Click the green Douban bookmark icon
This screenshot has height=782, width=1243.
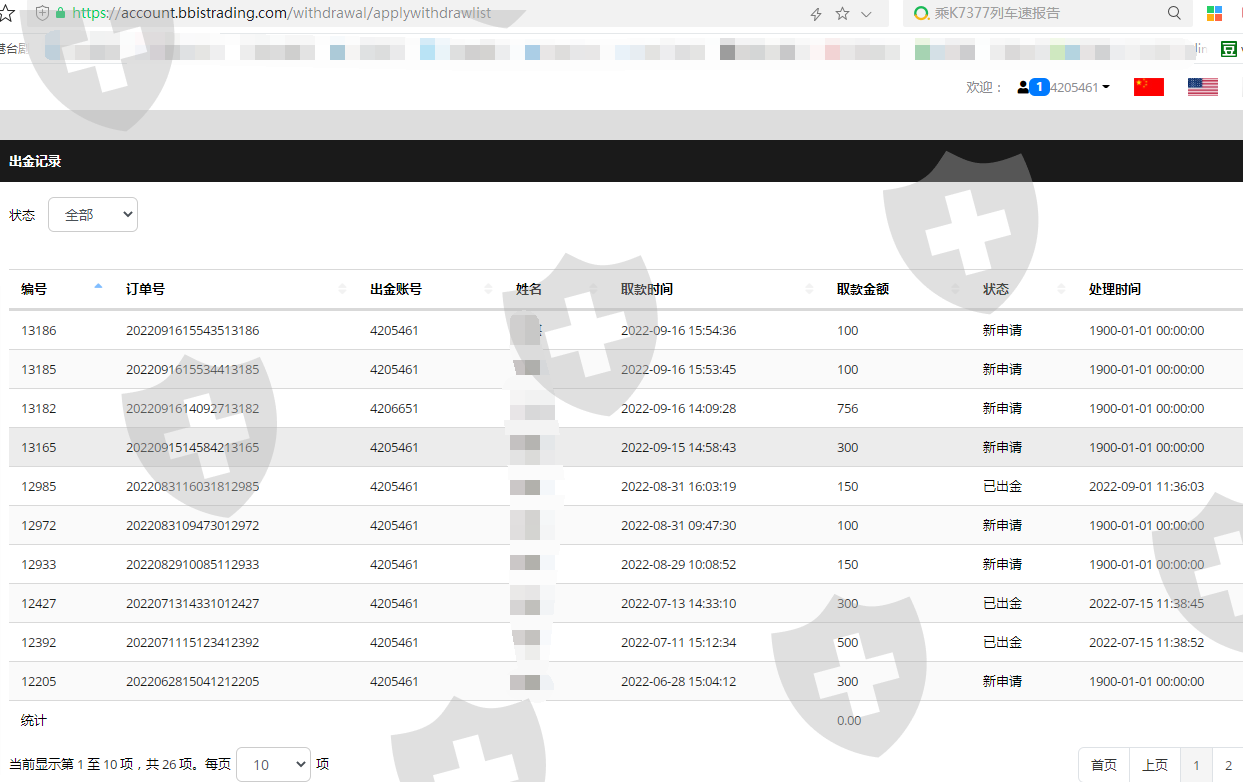coord(1228,49)
